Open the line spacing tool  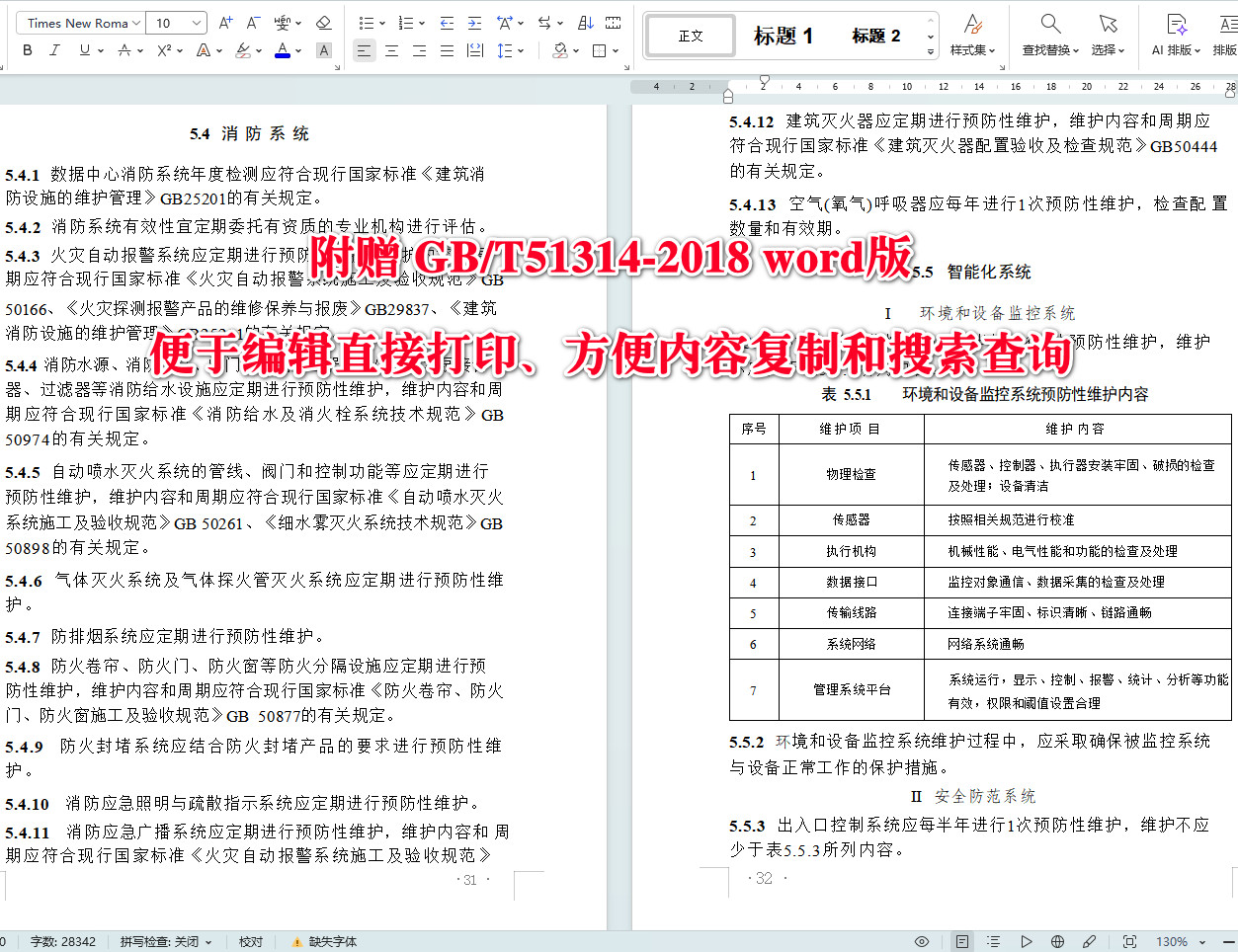point(505,50)
